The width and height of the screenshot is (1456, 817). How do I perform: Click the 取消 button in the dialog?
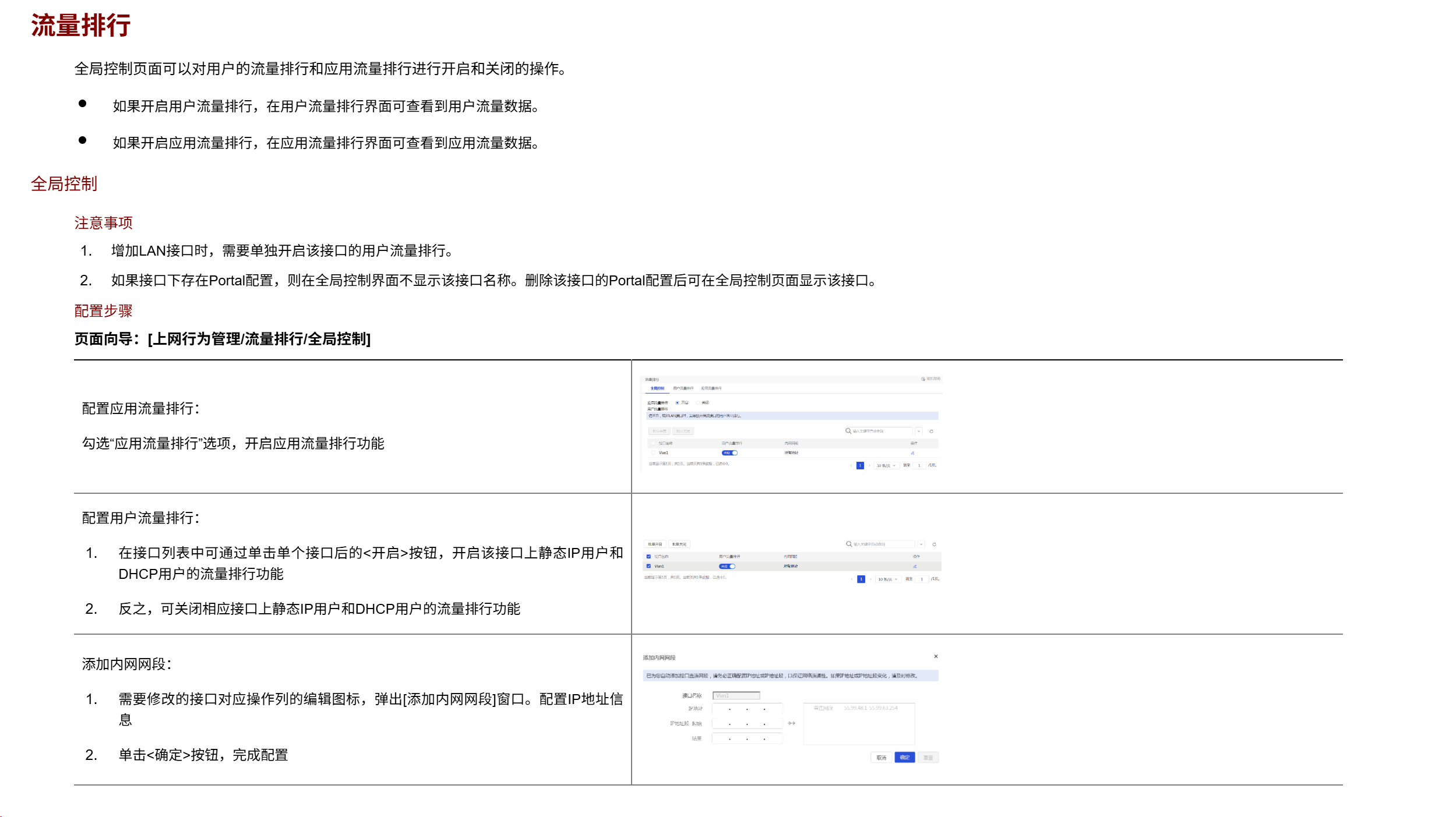(881, 758)
